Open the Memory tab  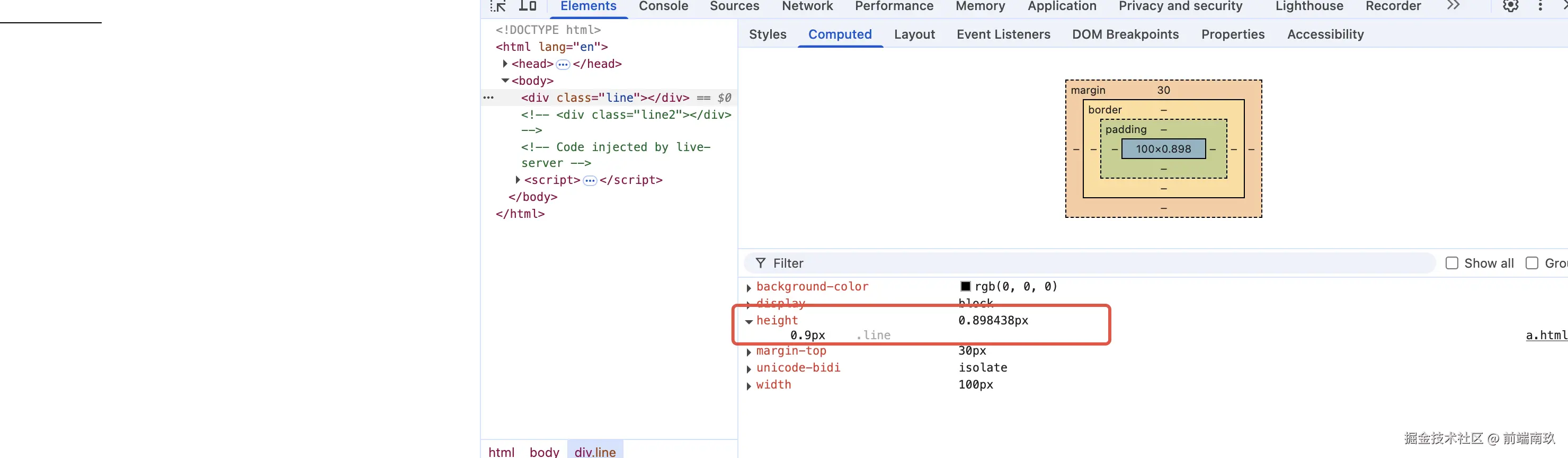(x=980, y=6)
